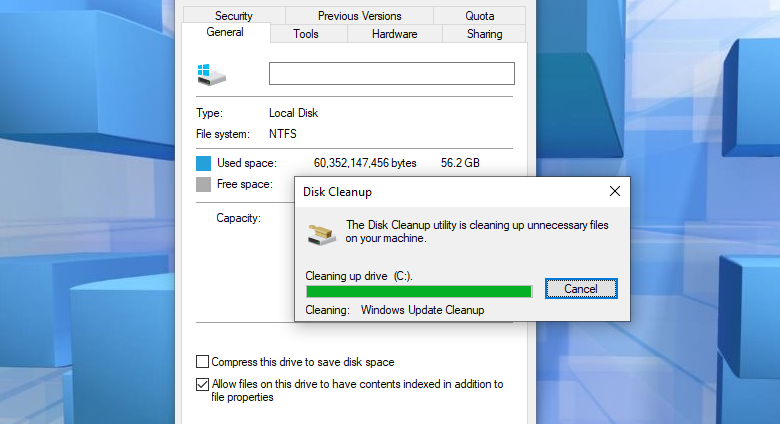Click the Windows drive icon beside name field
The image size is (780, 424).
211,75
